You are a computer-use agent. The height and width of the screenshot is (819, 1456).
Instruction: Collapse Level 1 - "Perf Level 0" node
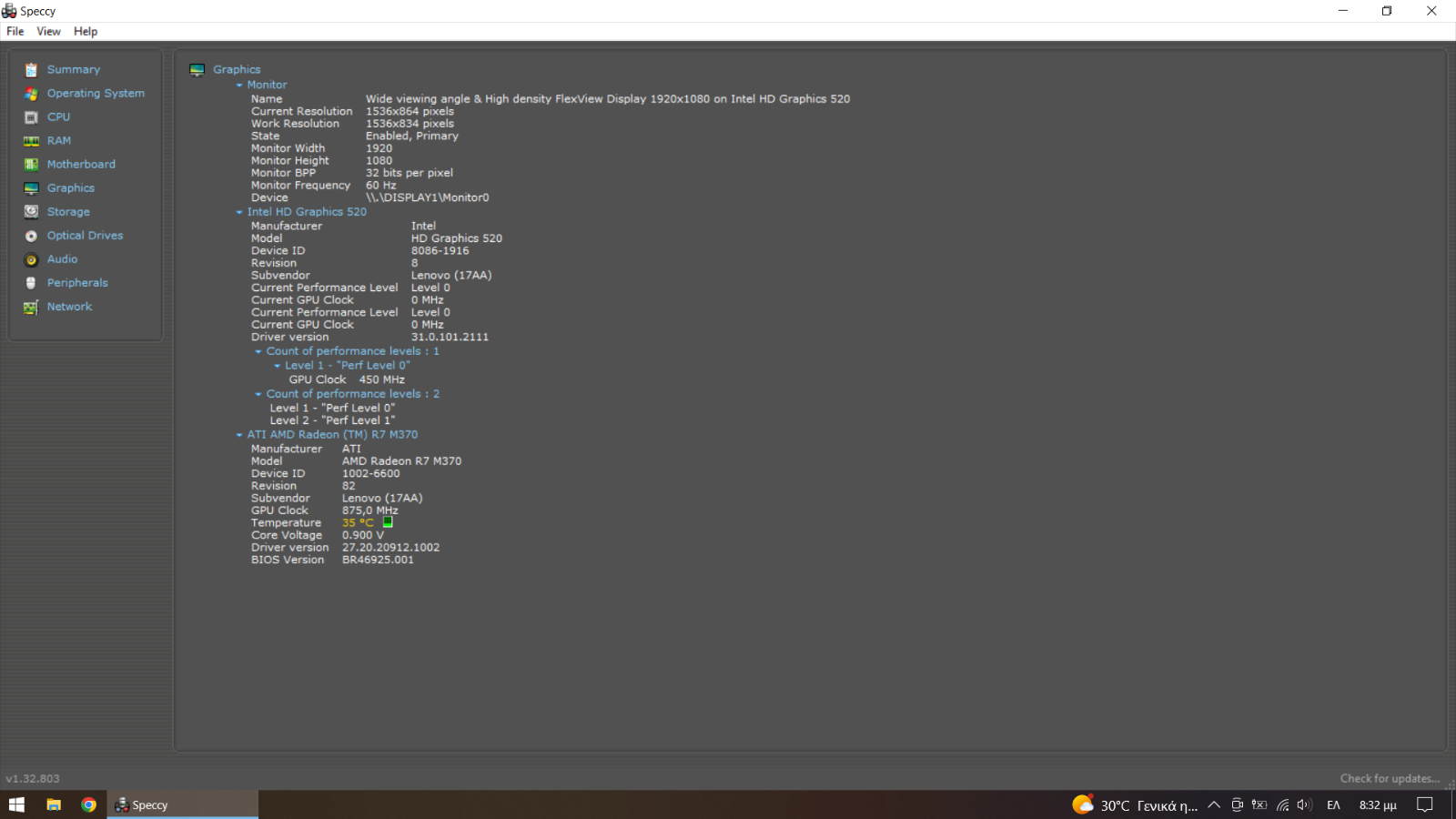coord(278,366)
